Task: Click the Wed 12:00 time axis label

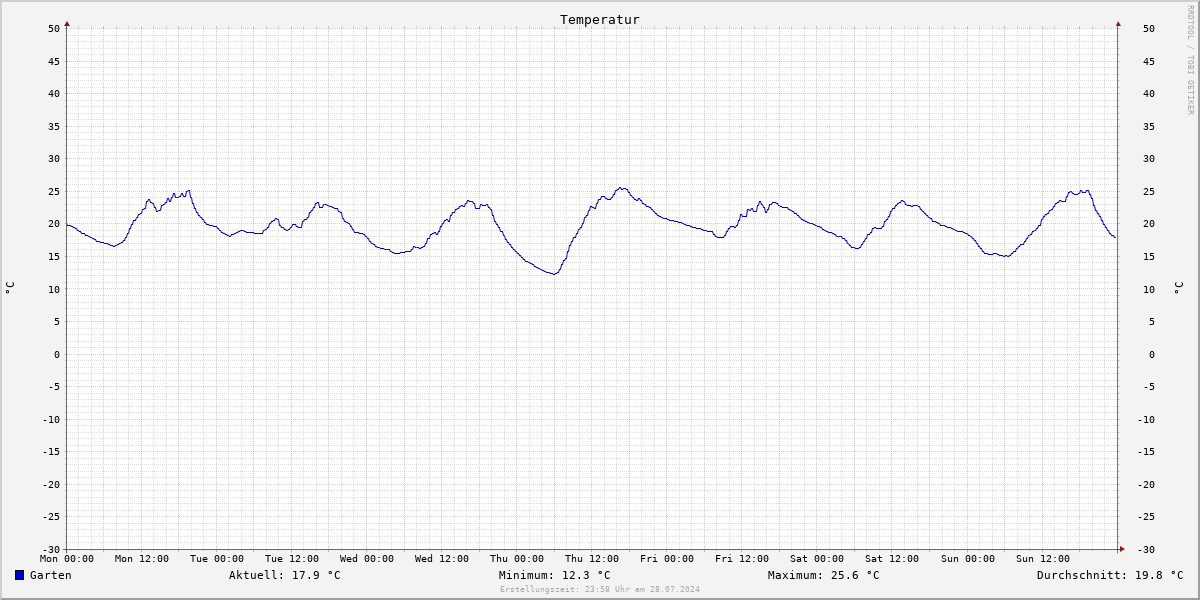Action: (442, 559)
